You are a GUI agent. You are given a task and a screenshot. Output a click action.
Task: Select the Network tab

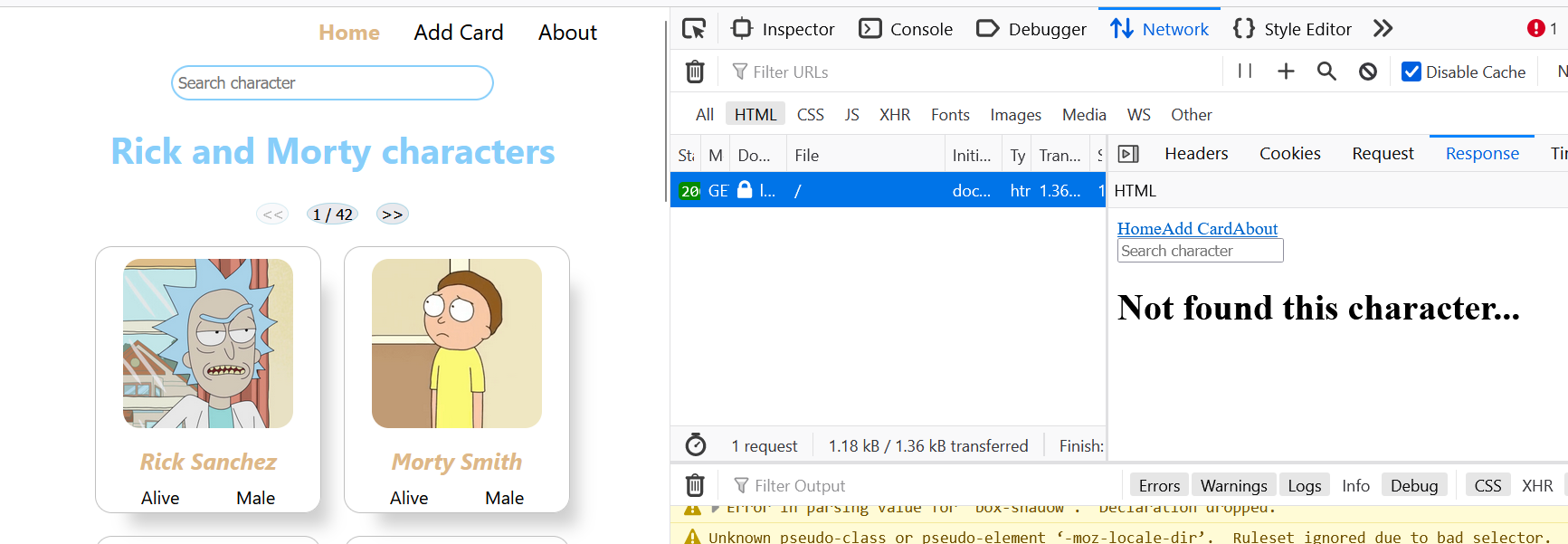(1159, 29)
